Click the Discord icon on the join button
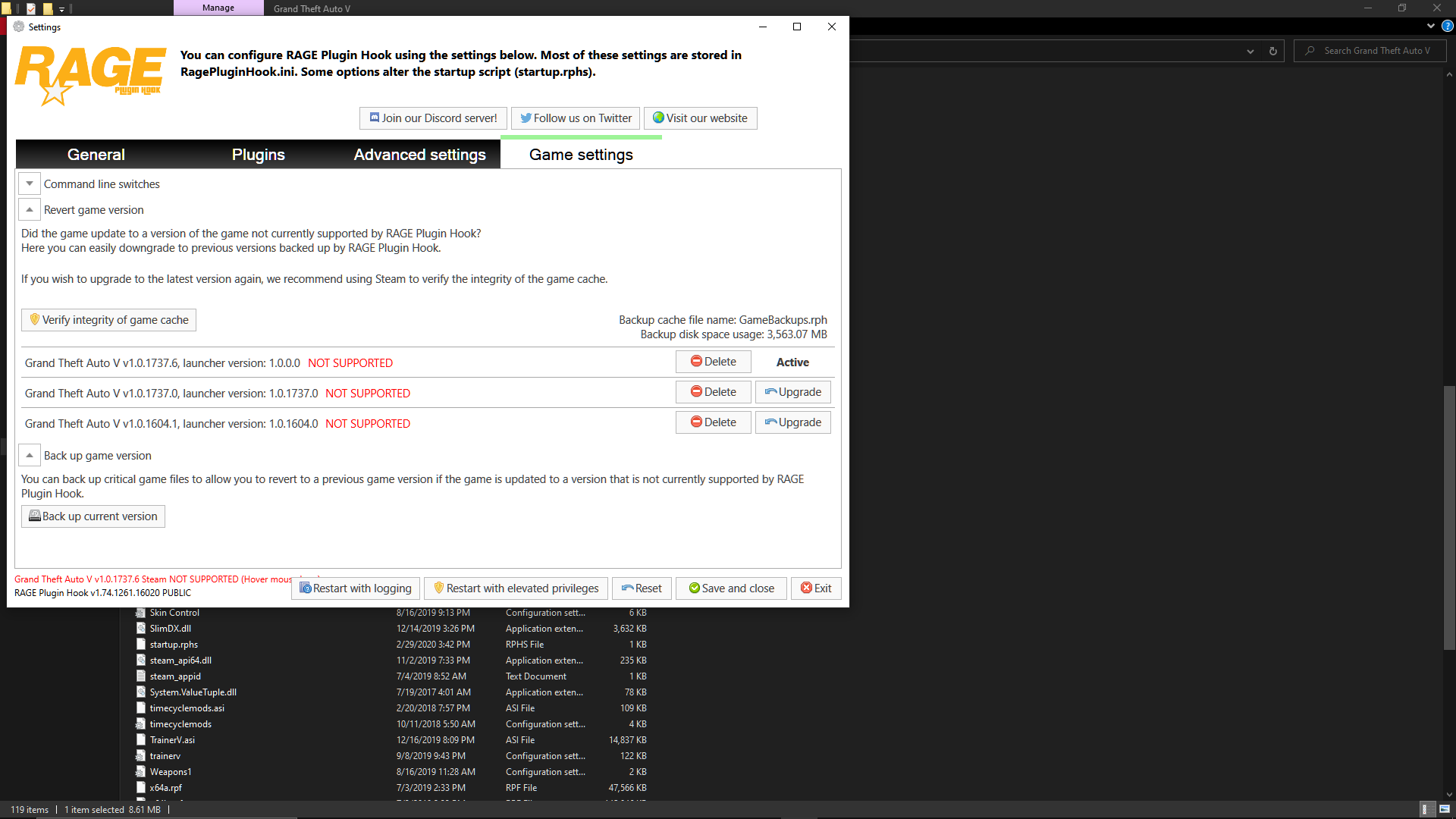The width and height of the screenshot is (1456, 819). tap(374, 118)
